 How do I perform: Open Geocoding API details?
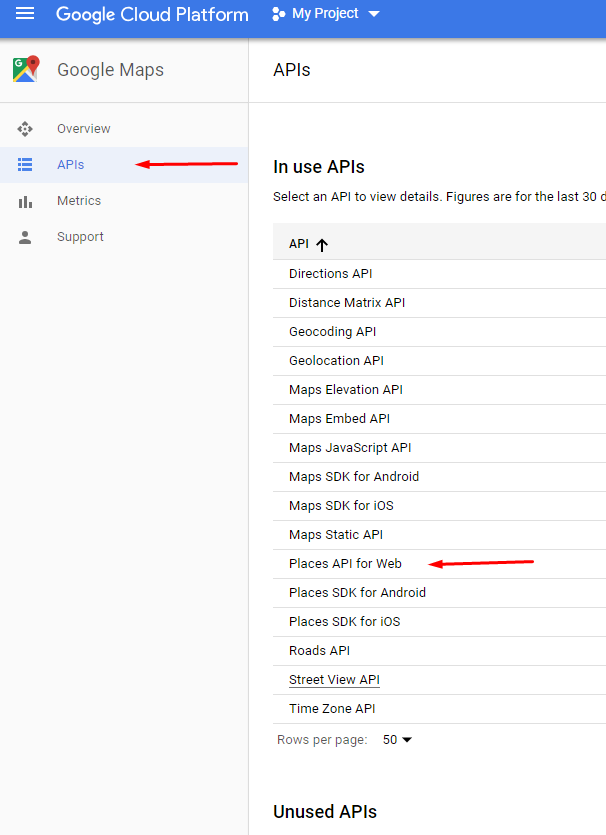pos(332,332)
